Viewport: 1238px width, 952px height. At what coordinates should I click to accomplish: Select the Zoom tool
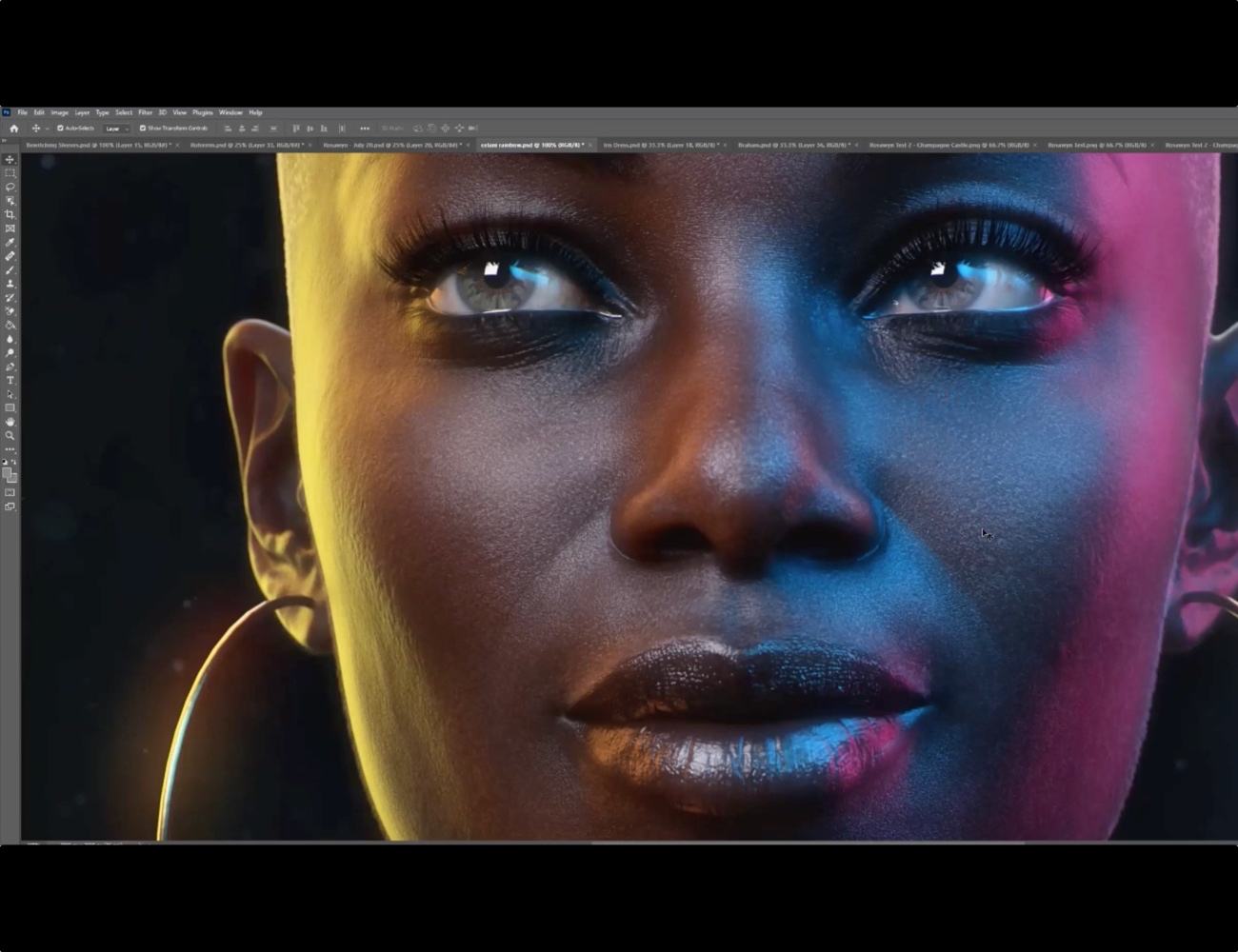point(10,432)
